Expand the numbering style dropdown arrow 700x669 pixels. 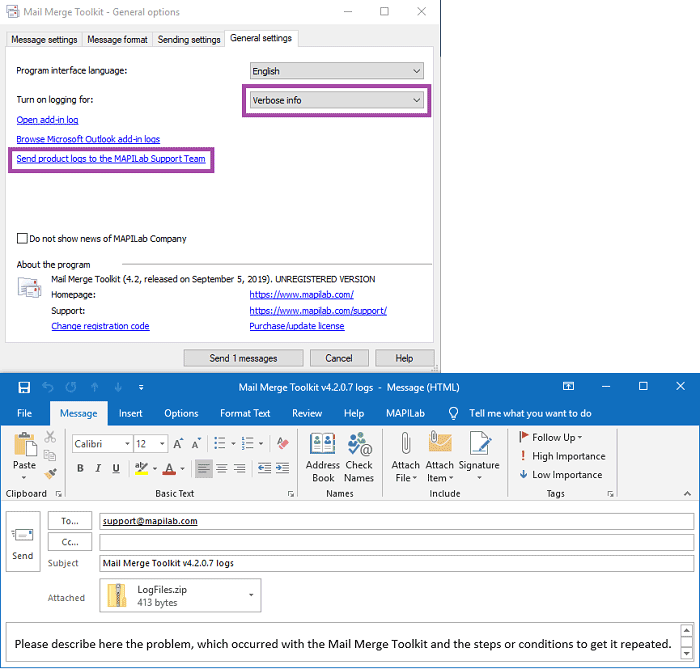coord(261,444)
